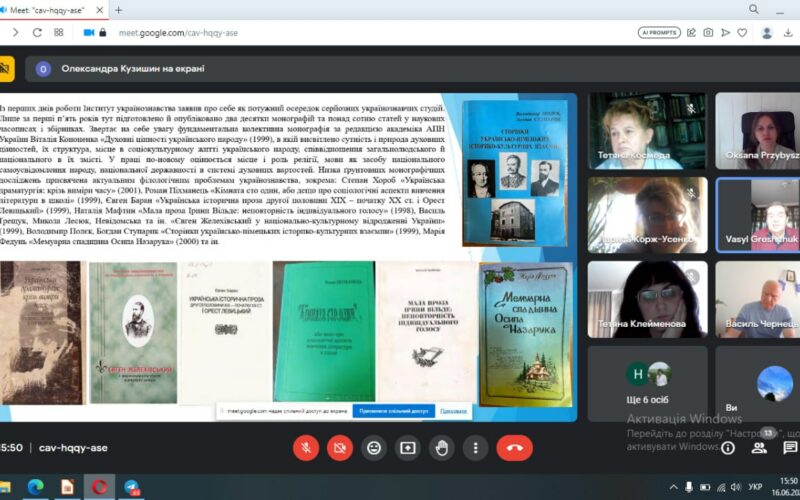Click the present screen icon
The image size is (800, 500).
pos(407,448)
